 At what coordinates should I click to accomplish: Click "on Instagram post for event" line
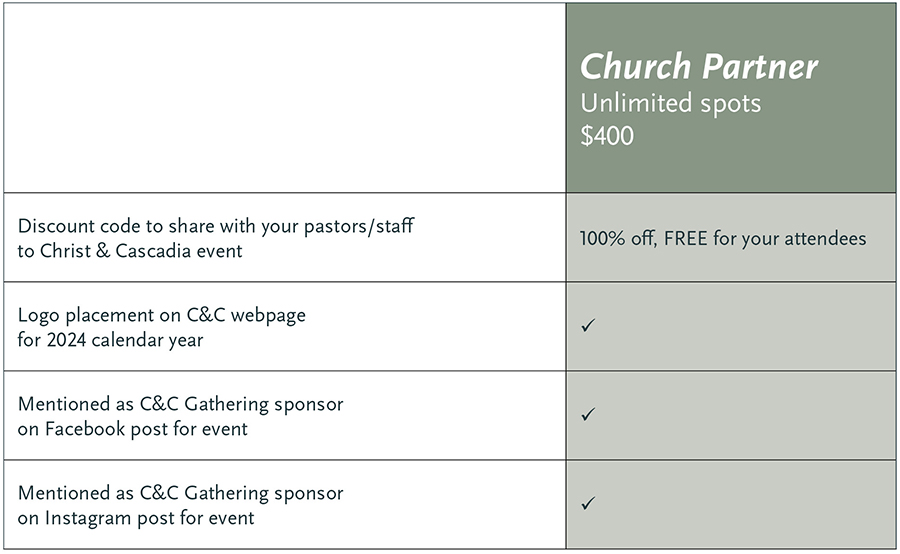(136, 518)
